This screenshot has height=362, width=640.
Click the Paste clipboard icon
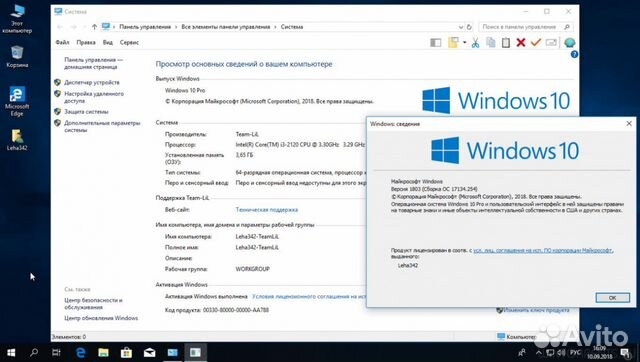506,42
